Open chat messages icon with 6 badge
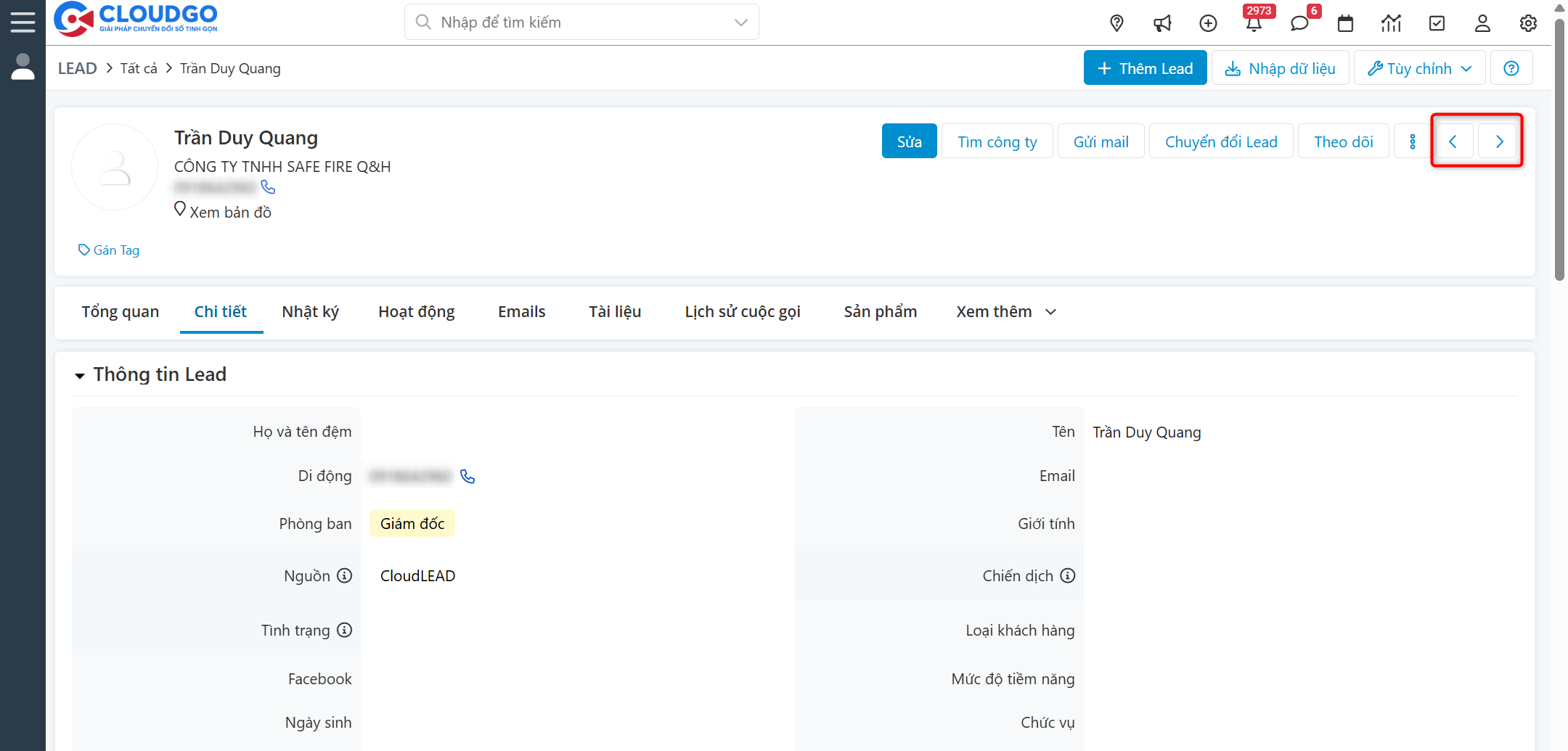This screenshot has width=1568, height=751. [1299, 23]
